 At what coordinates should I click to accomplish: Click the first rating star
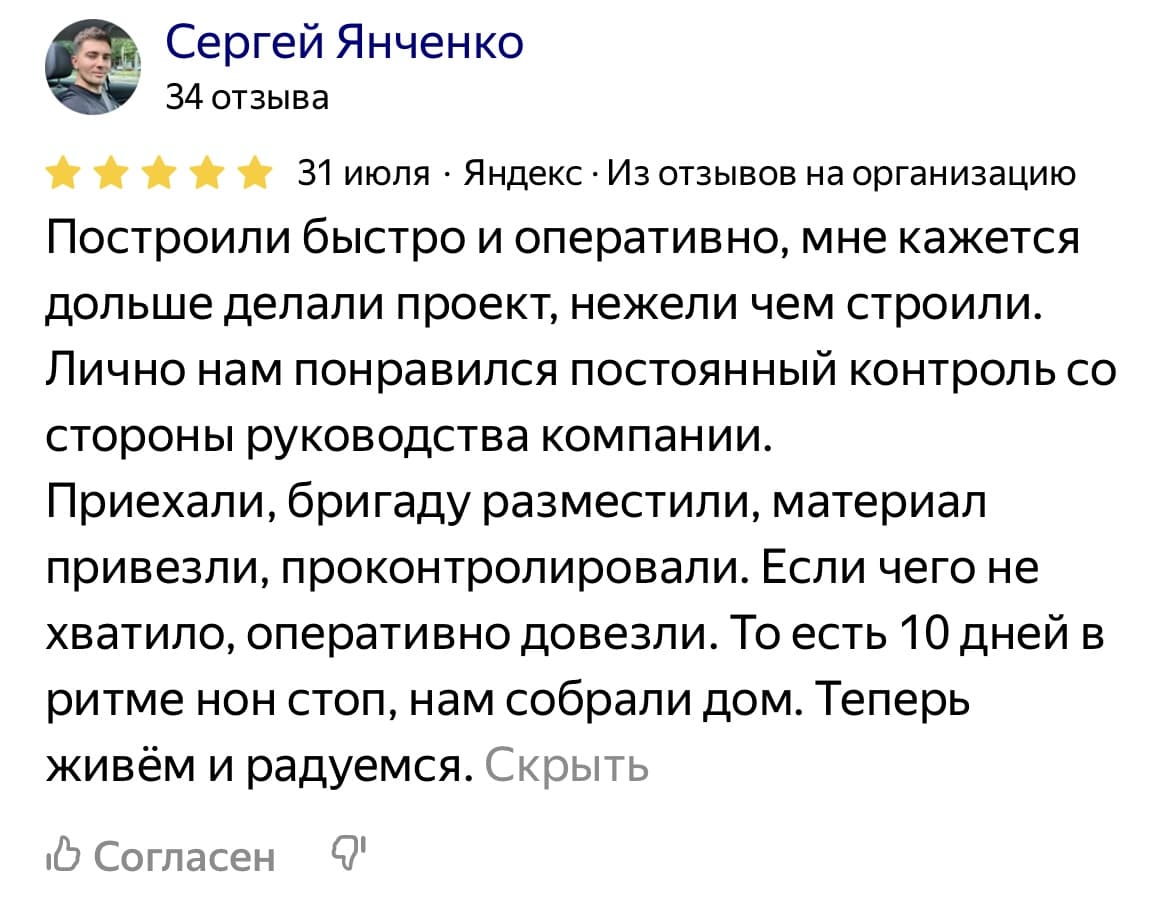coord(64,174)
